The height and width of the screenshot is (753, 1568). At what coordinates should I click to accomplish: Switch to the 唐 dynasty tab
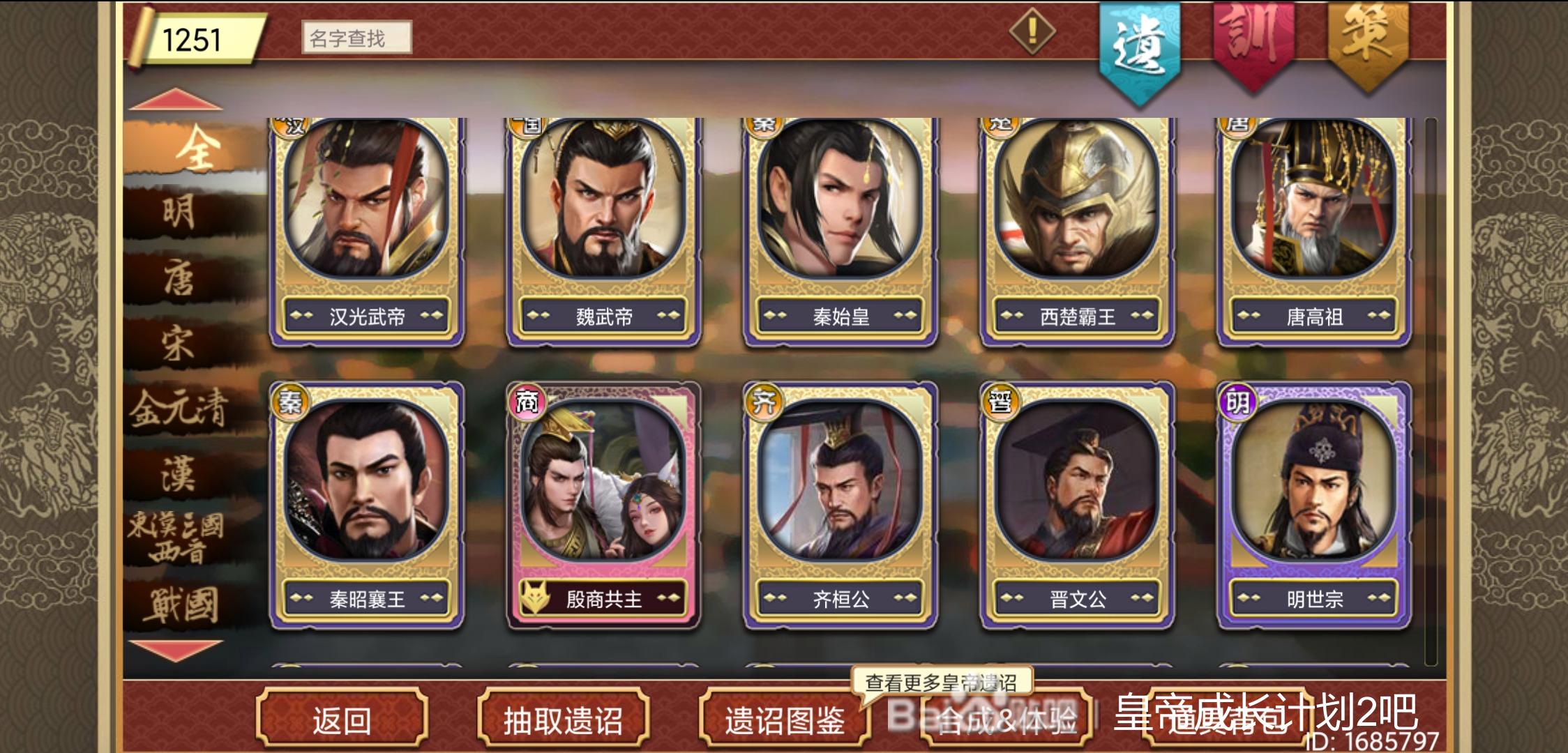180,279
